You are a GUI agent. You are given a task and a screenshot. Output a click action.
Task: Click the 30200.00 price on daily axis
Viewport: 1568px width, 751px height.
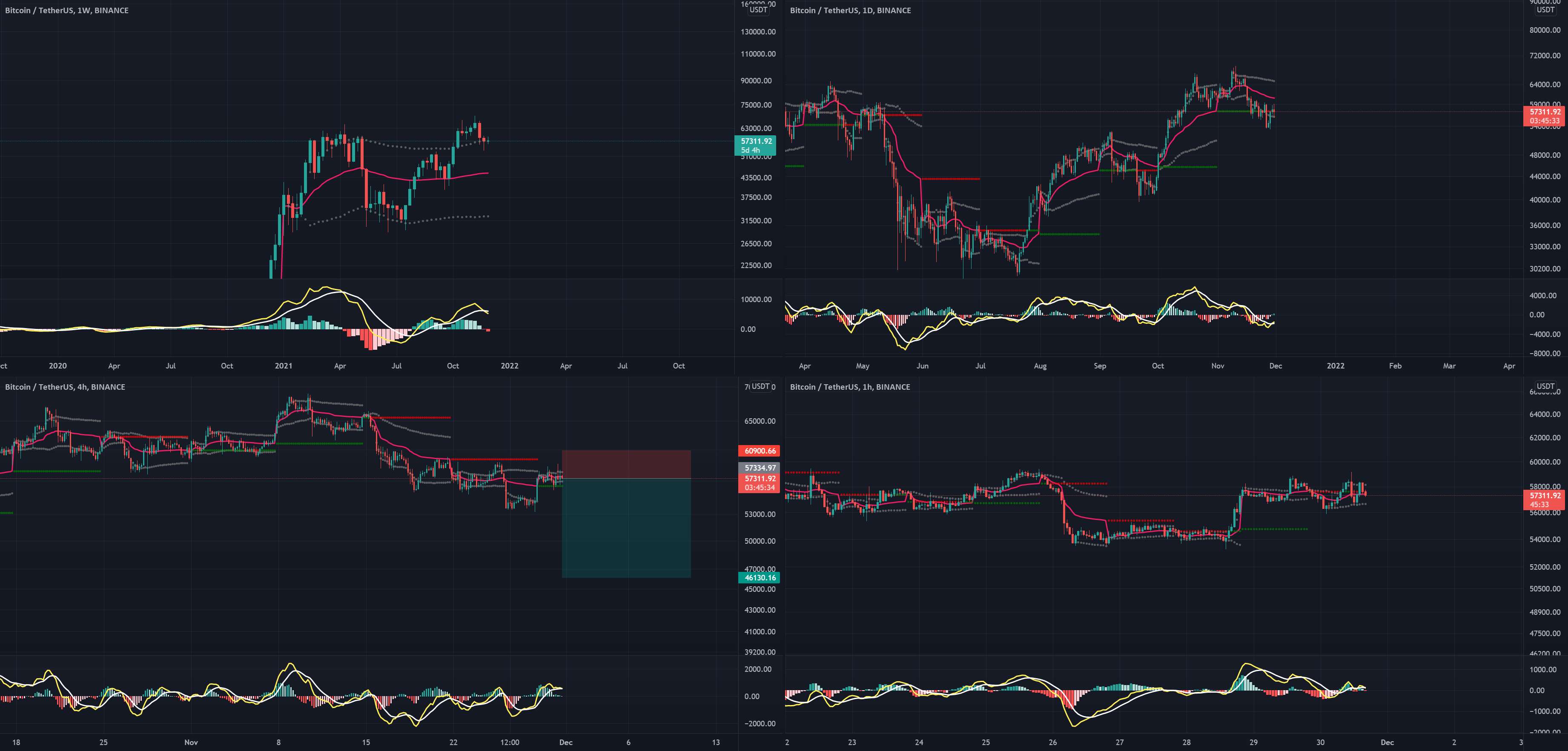click(x=1545, y=268)
